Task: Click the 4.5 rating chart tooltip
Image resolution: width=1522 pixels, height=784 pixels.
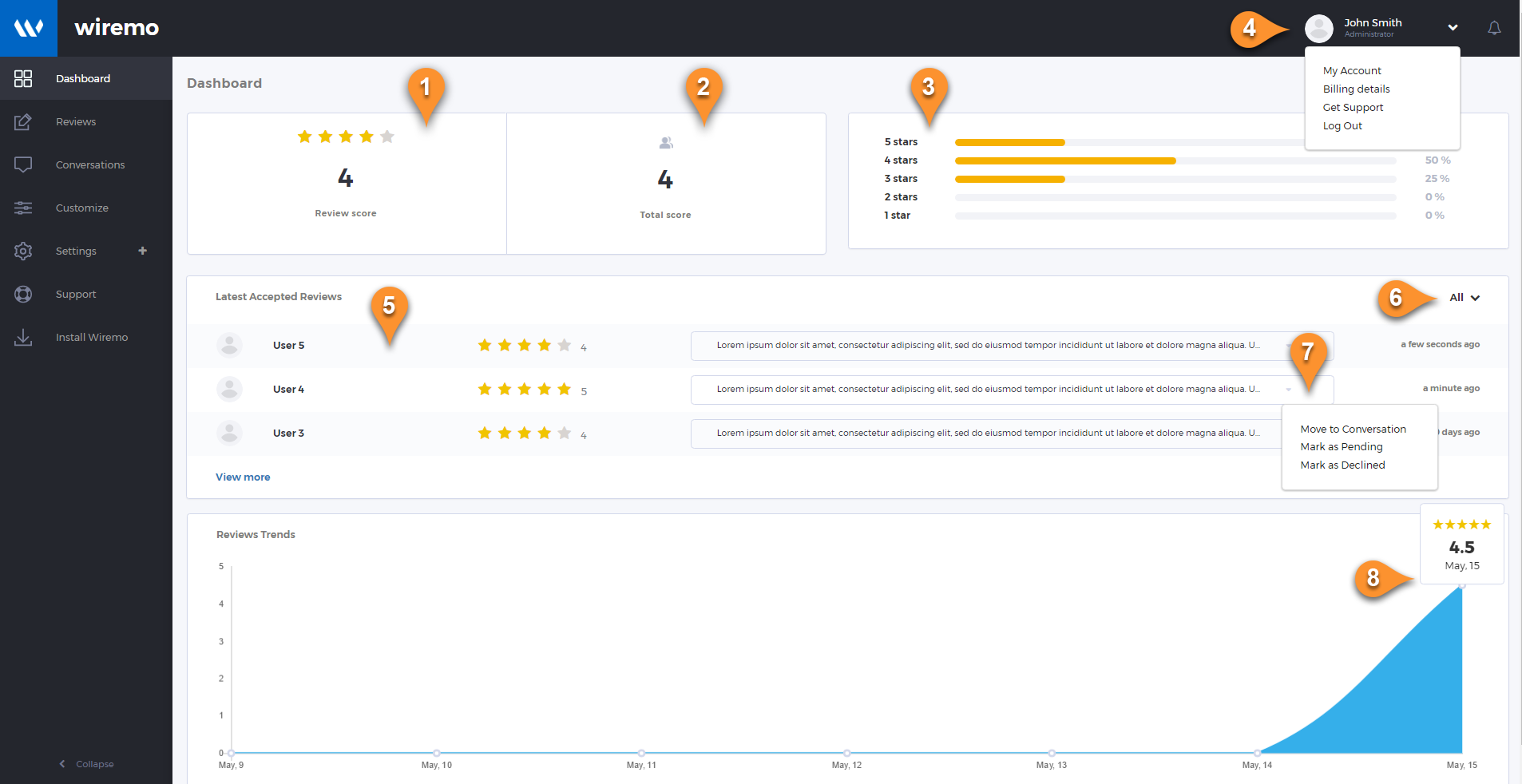Action: coord(1461,544)
